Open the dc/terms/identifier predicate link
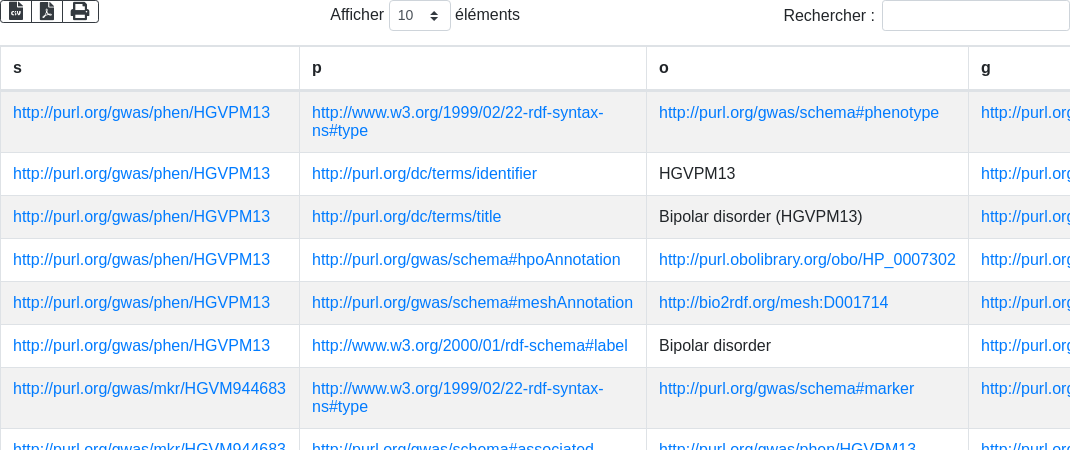 [x=424, y=173]
